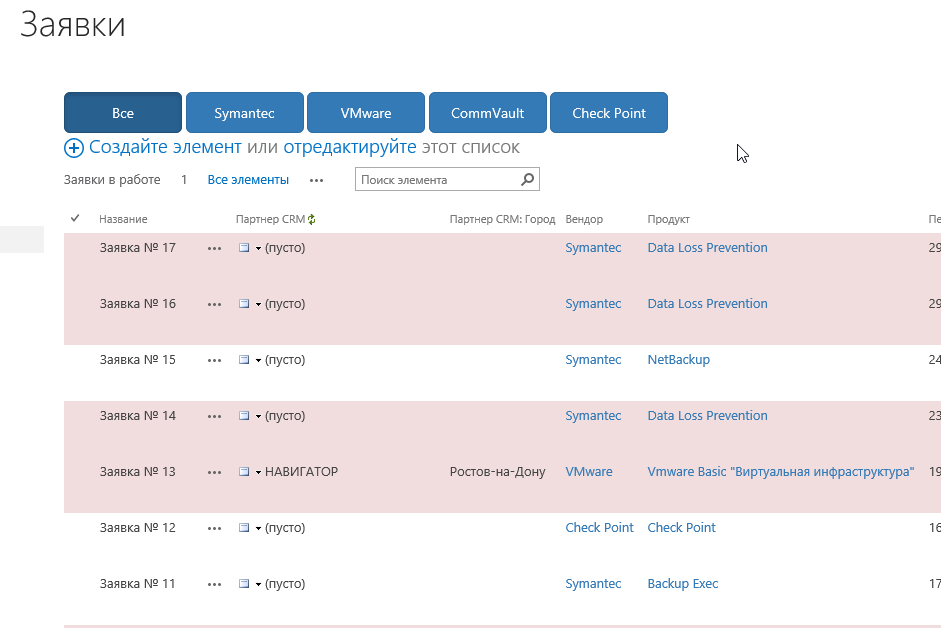Select the Заявка № 17 title text
The width and height of the screenshot is (941, 628).
click(137, 247)
